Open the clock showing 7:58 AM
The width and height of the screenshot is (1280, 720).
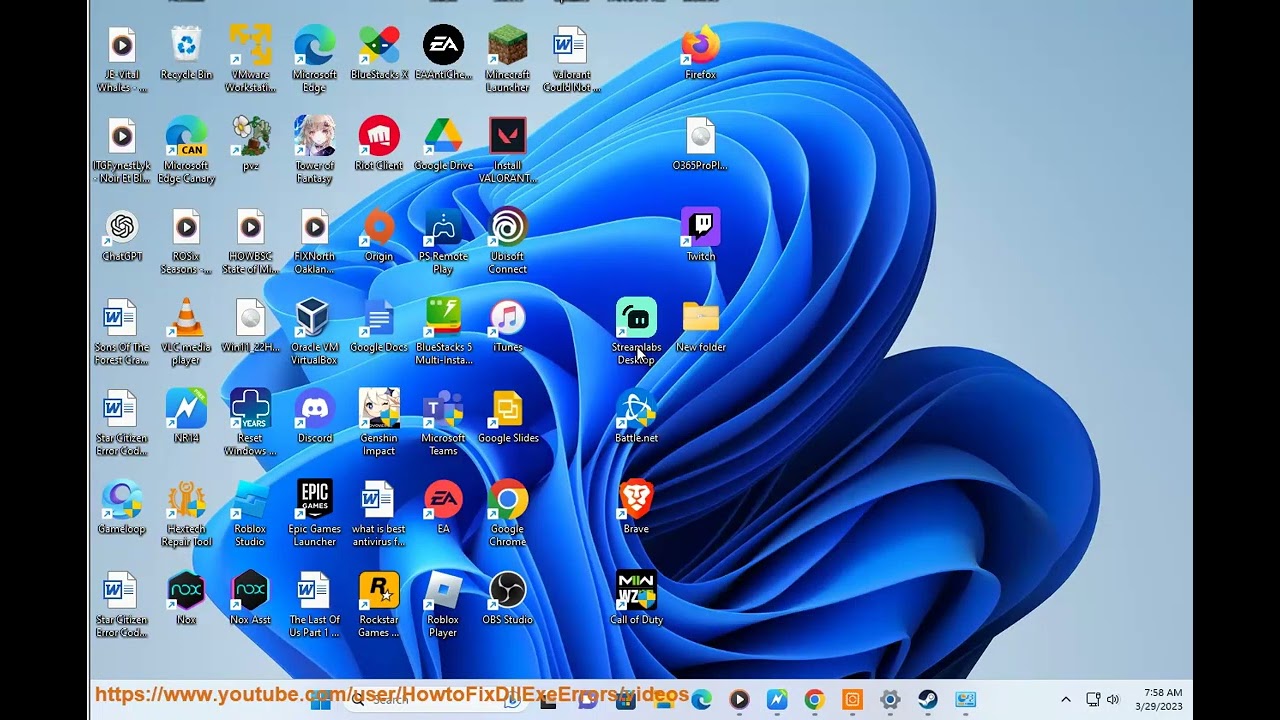point(1159,699)
